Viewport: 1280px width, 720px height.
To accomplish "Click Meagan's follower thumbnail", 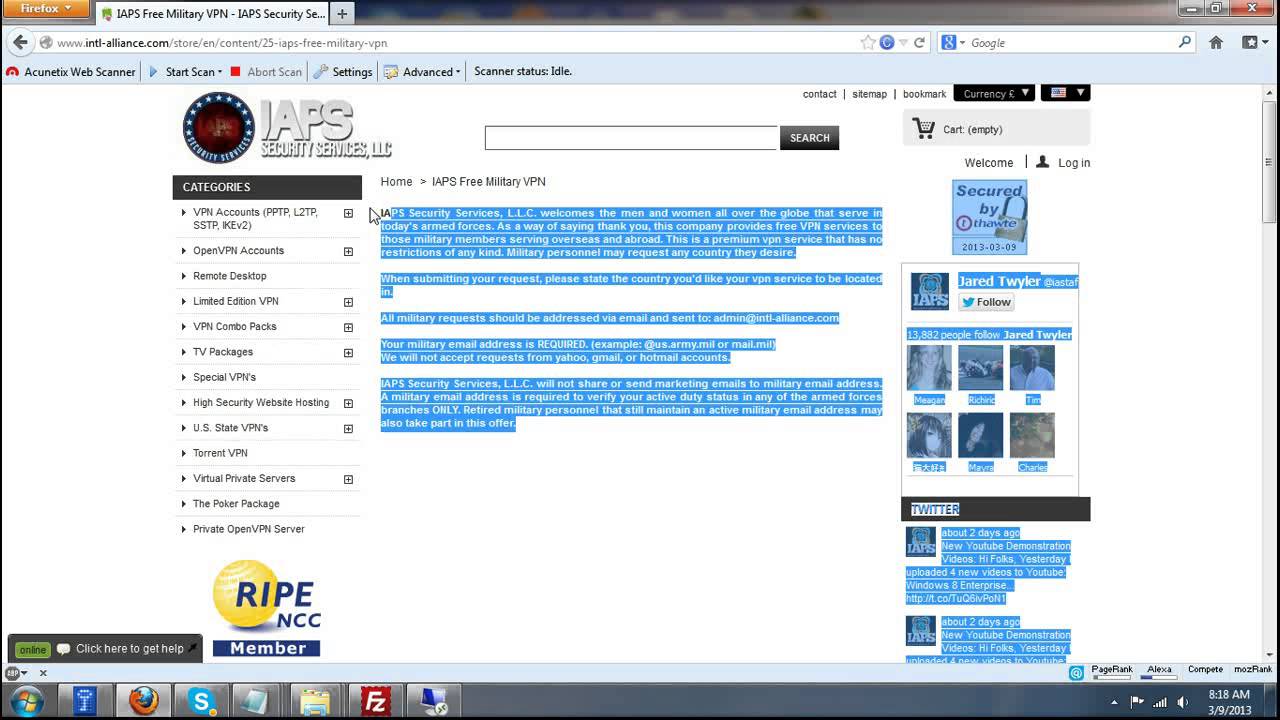I will point(929,368).
